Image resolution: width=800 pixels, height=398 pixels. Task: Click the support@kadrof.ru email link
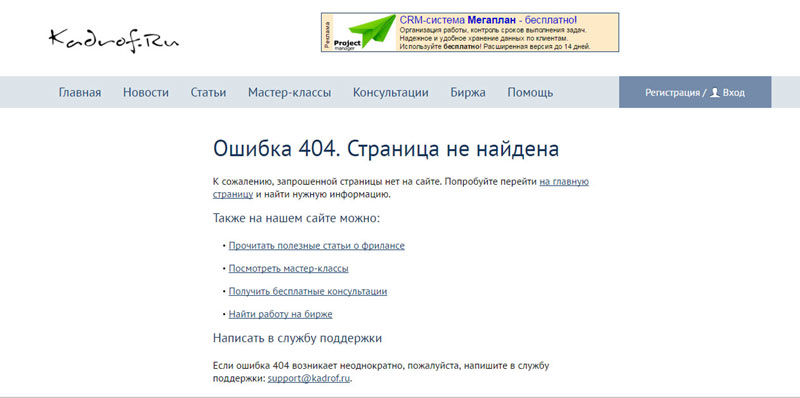tap(309, 379)
